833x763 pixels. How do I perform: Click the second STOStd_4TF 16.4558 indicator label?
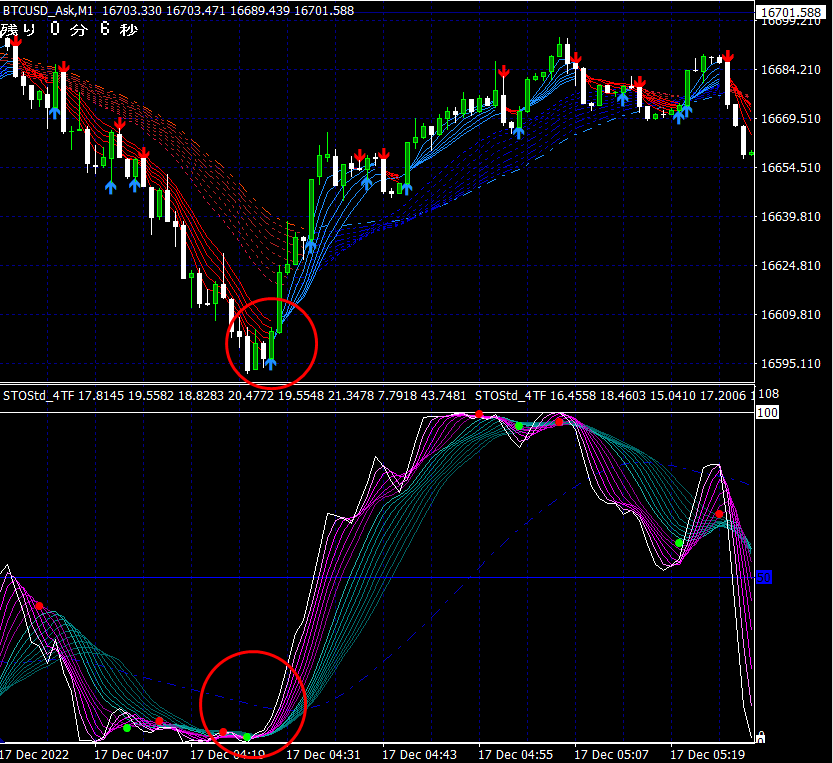[x=536, y=395]
